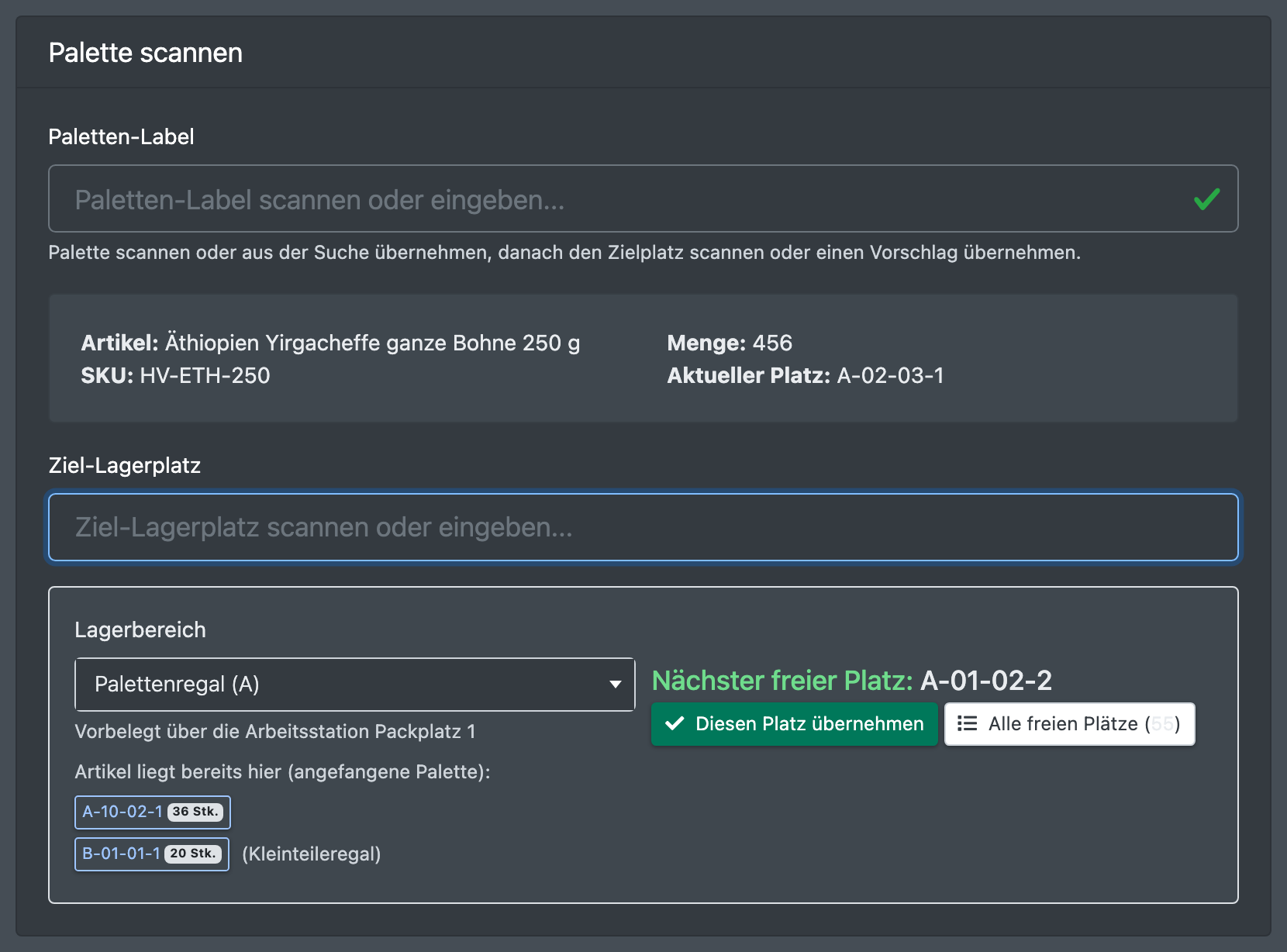1287x952 pixels.
Task: Click the Vorbelegt über die Arbeitsstation hint
Action: [275, 732]
